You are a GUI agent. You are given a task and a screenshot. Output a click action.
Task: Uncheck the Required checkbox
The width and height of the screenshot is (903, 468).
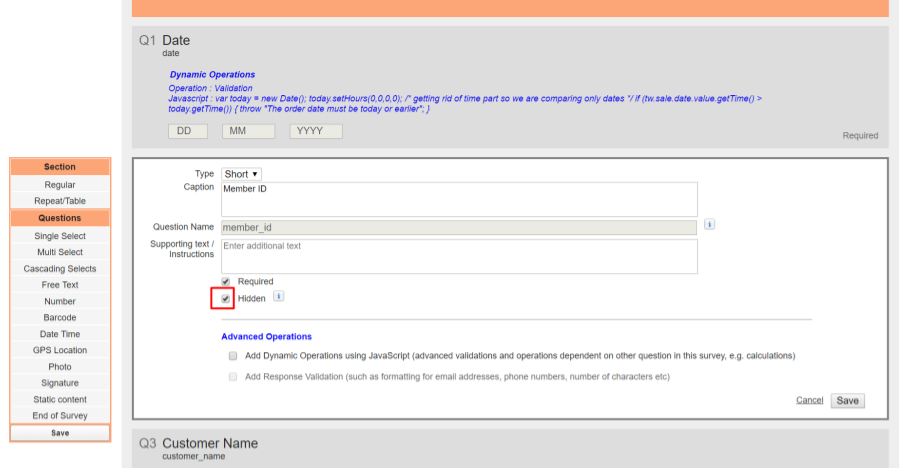tap(226, 281)
